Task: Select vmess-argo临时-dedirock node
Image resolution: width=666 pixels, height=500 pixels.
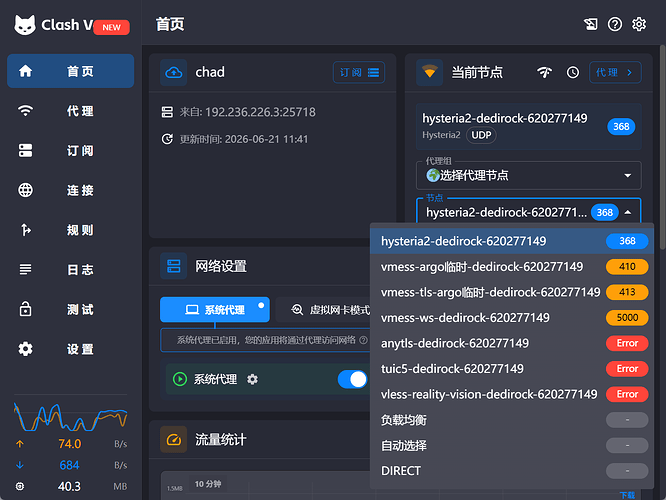Action: (511, 267)
